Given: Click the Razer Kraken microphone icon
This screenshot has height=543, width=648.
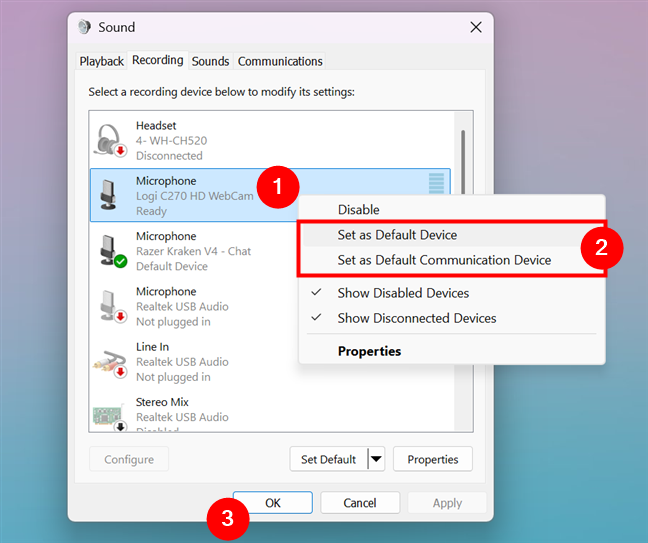Looking at the screenshot, I should (x=112, y=251).
